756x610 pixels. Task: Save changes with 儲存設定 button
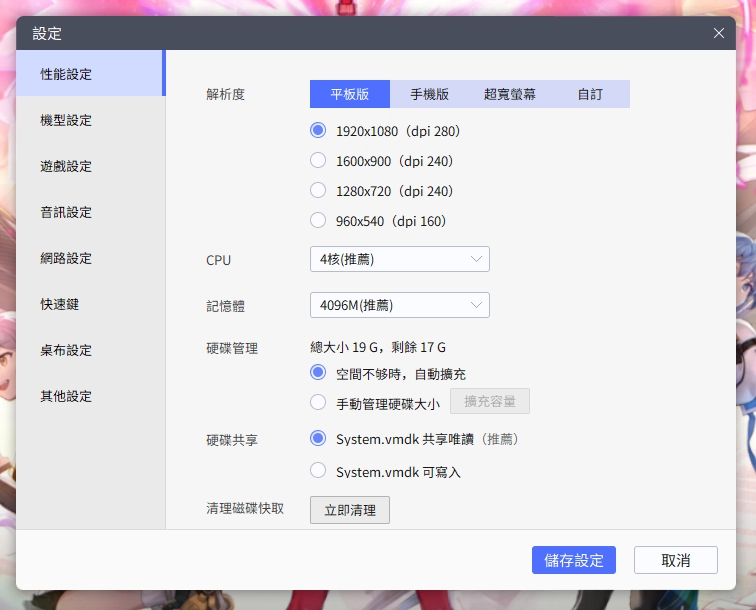pos(573,560)
